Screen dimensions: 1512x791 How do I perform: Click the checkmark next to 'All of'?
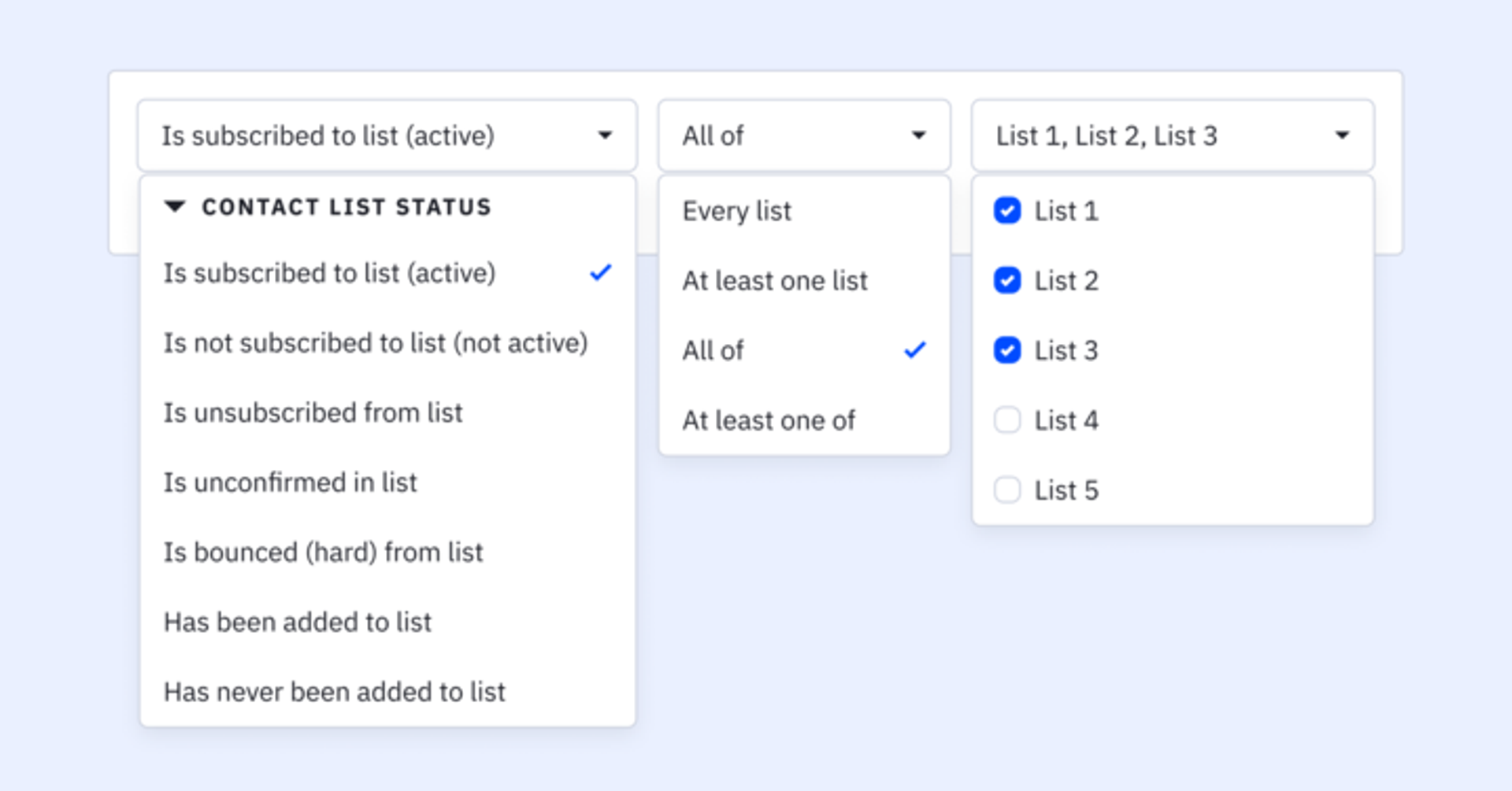coord(915,350)
